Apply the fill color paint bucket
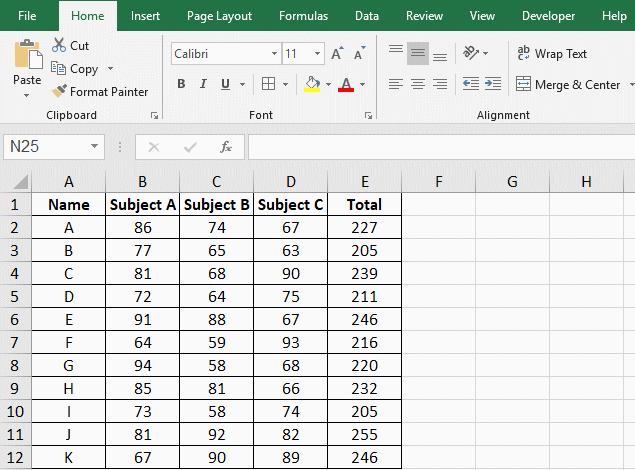 pyautogui.click(x=312, y=84)
